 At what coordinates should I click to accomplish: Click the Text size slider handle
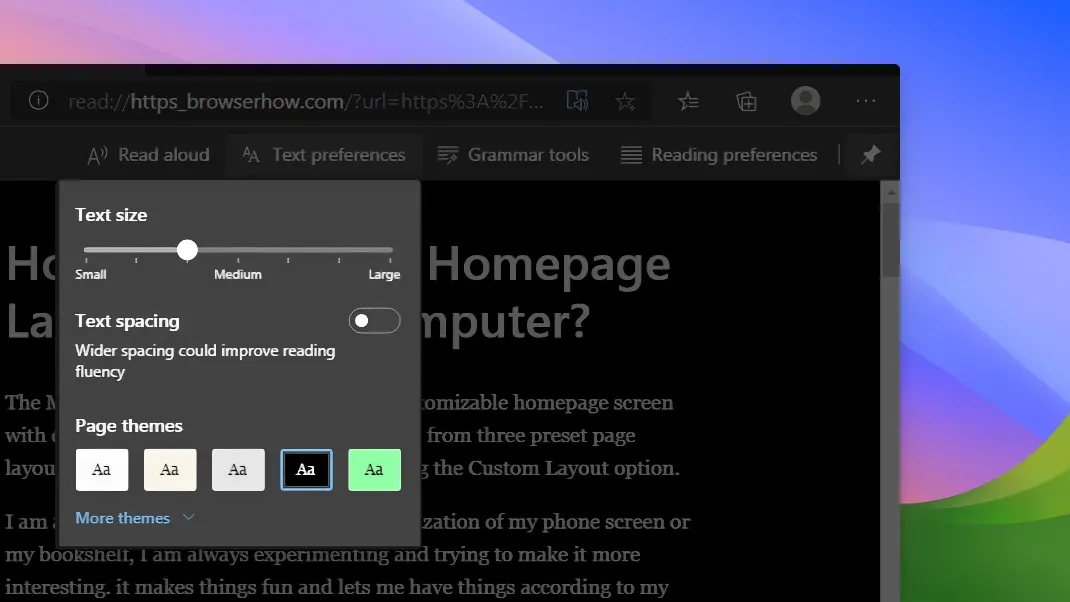(x=187, y=250)
